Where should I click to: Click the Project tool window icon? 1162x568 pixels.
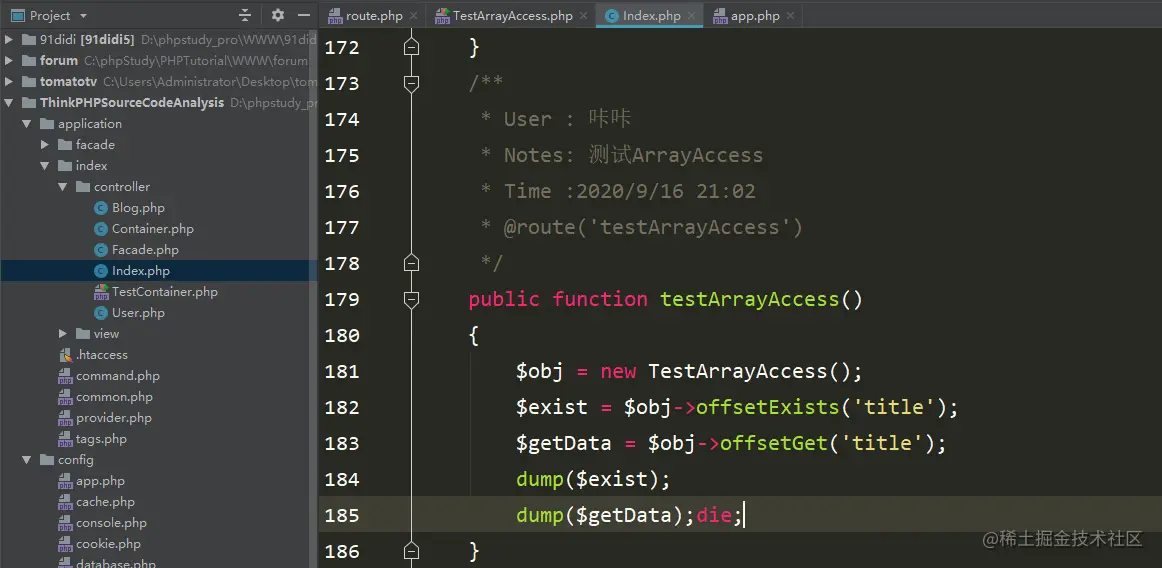[x=18, y=16]
